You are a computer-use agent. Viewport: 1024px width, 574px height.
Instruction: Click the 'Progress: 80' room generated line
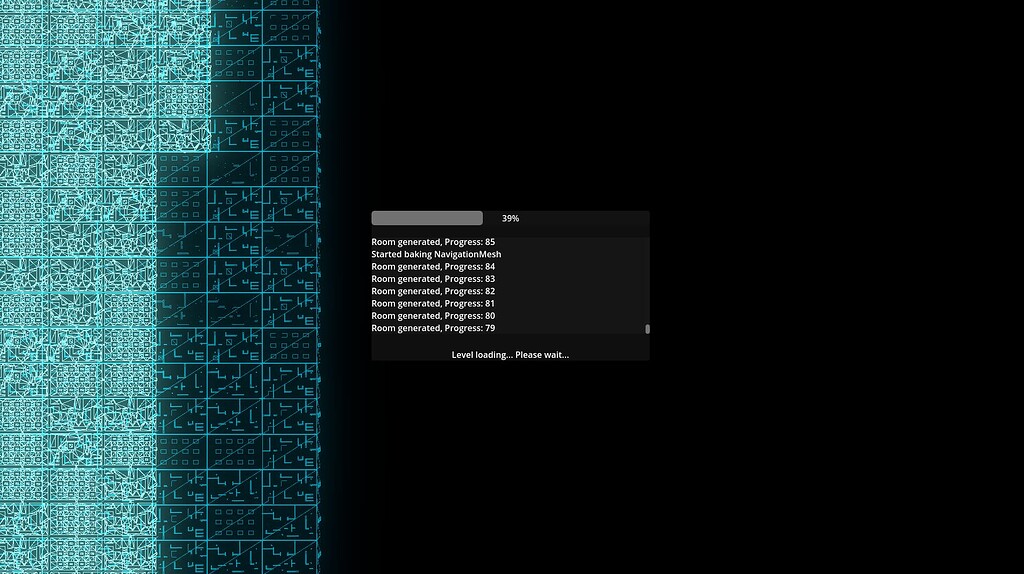(x=433, y=316)
